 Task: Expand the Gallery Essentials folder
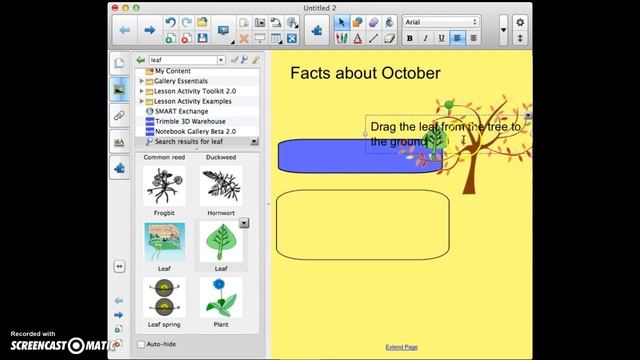point(142,81)
